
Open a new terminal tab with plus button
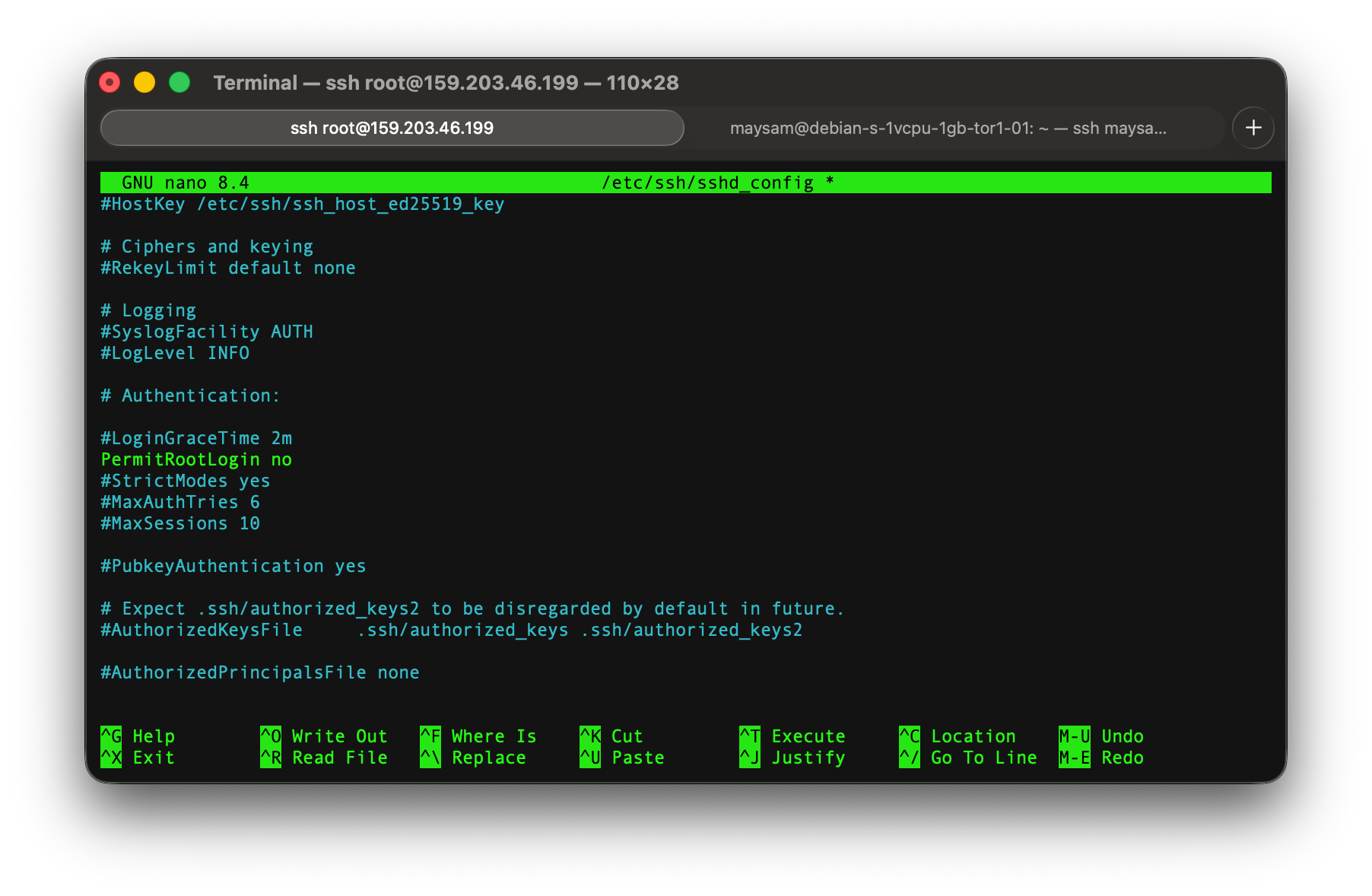1253,128
